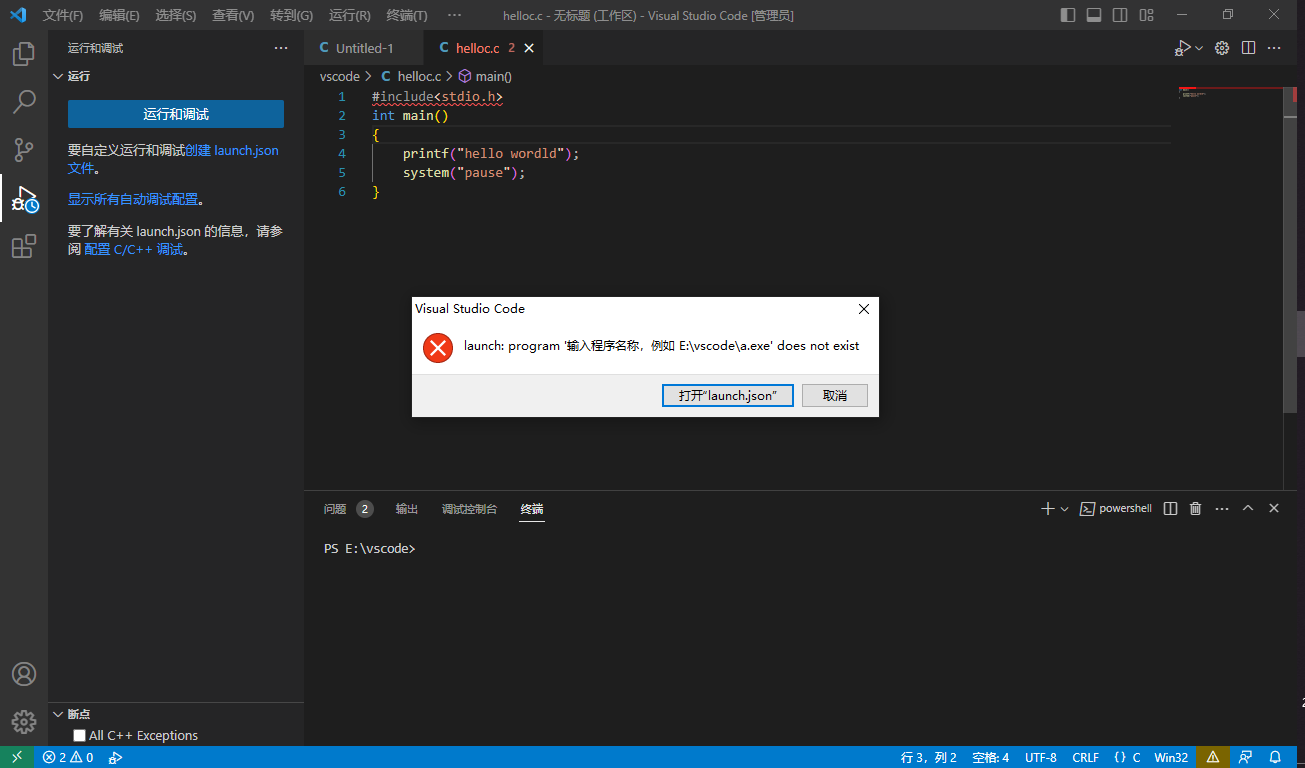Click 取消 in the error dialog
The width and height of the screenshot is (1305, 768).
coord(835,395)
